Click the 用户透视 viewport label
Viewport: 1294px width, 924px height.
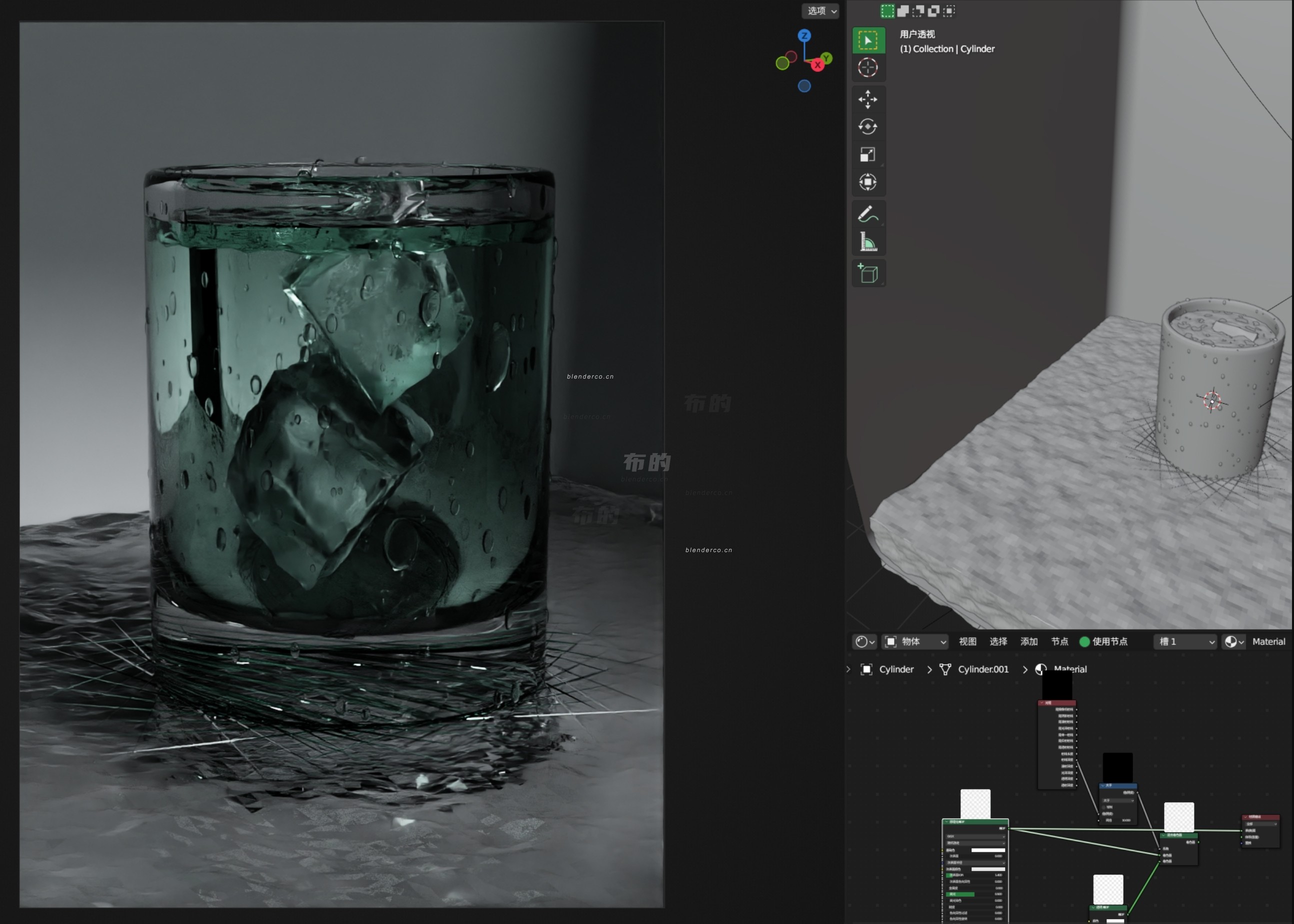coord(917,34)
